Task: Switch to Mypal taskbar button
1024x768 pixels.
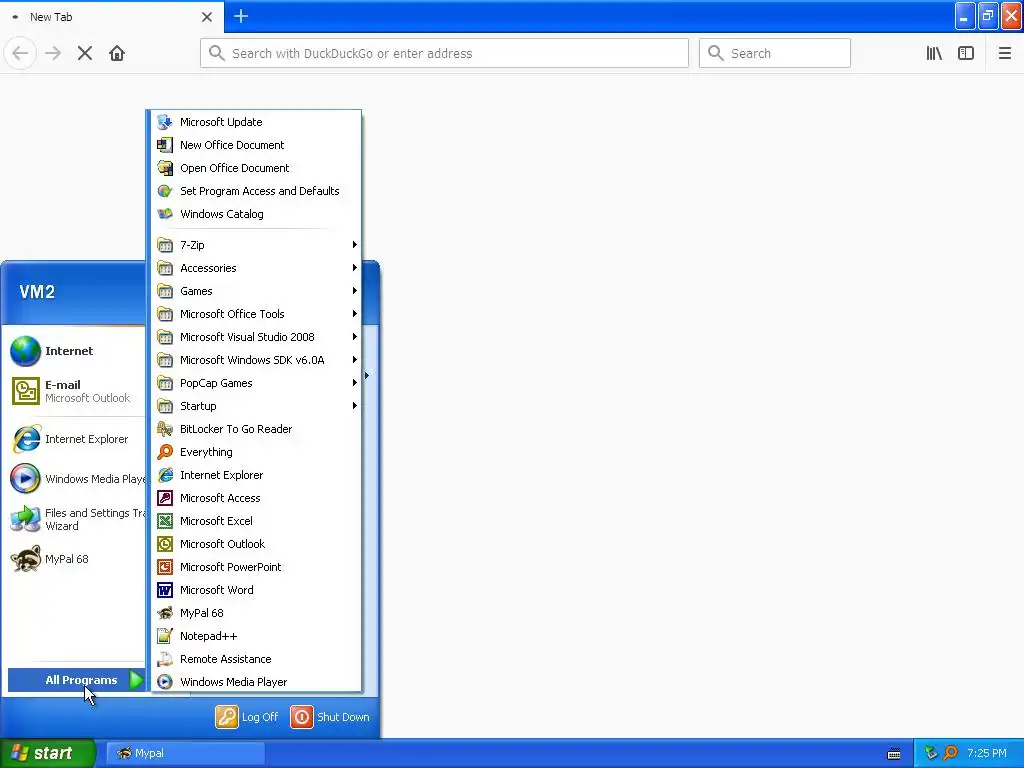Action: click(x=185, y=753)
